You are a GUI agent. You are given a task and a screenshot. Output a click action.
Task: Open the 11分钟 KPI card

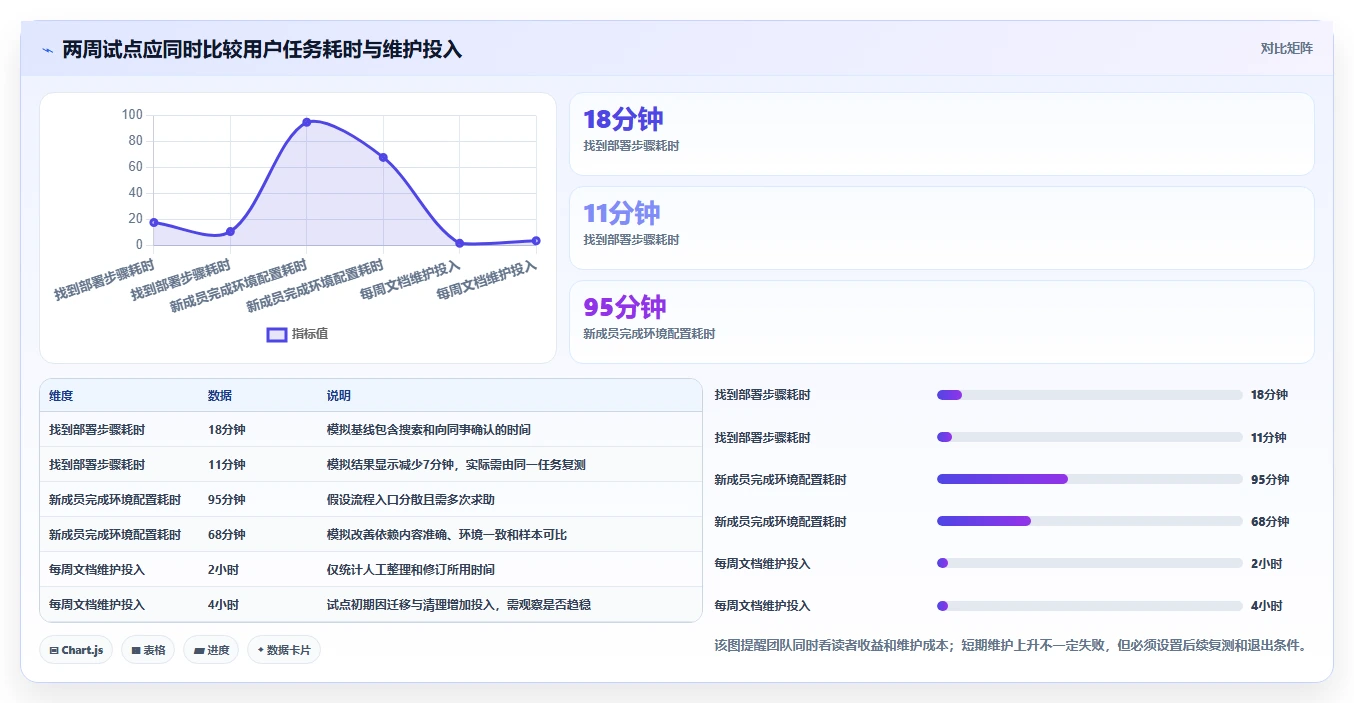941,228
